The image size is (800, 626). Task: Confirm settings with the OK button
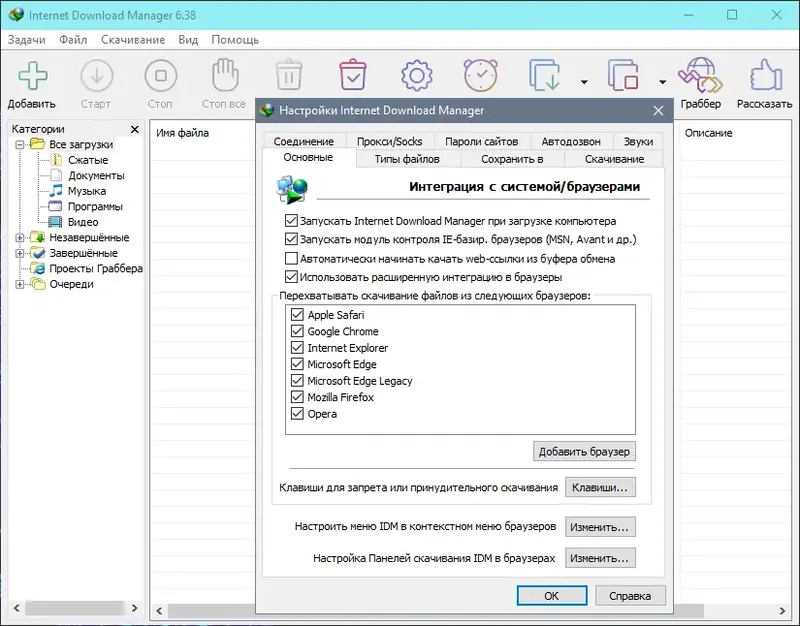click(x=551, y=595)
